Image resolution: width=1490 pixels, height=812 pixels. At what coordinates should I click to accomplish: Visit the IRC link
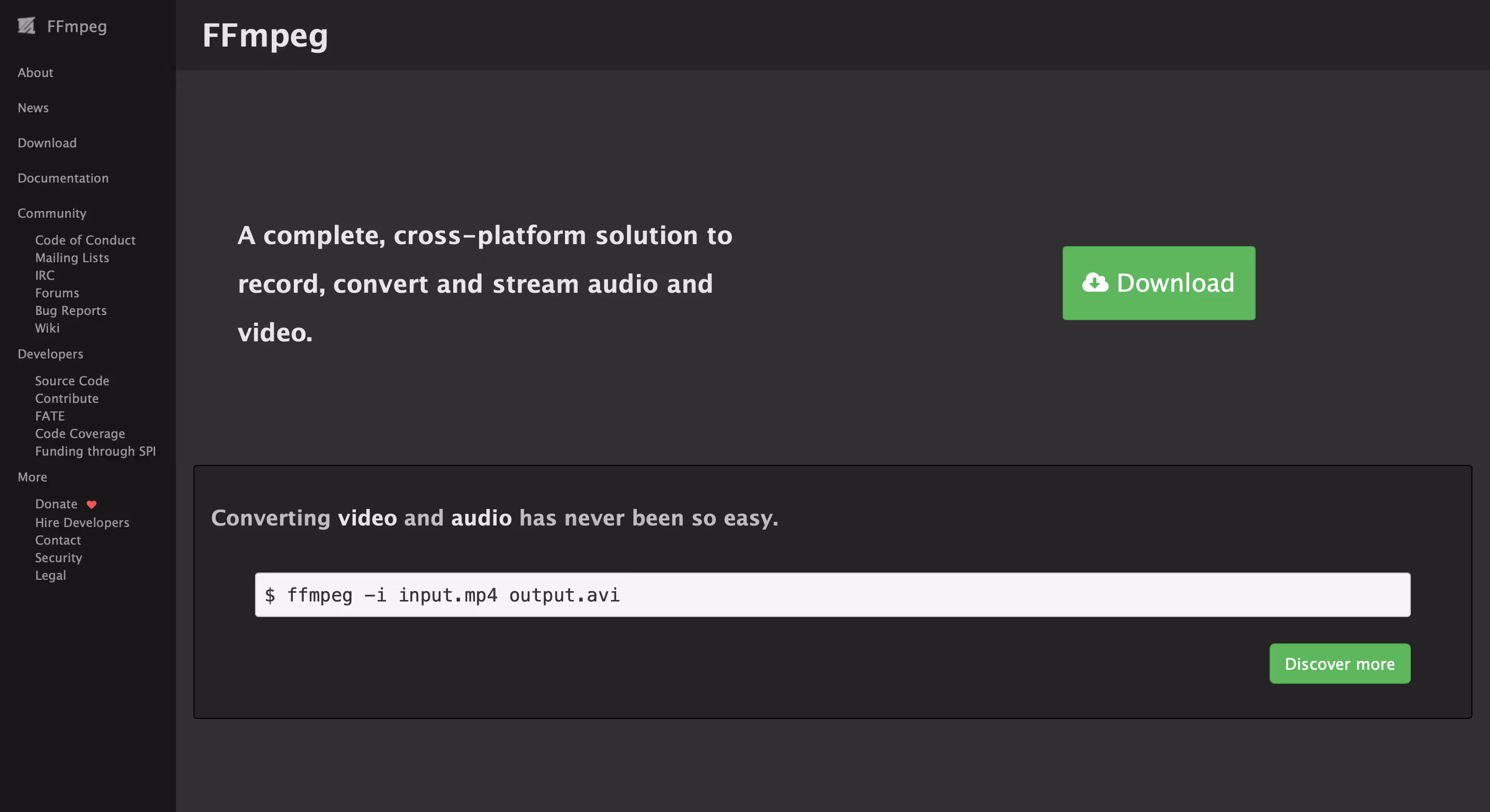45,275
